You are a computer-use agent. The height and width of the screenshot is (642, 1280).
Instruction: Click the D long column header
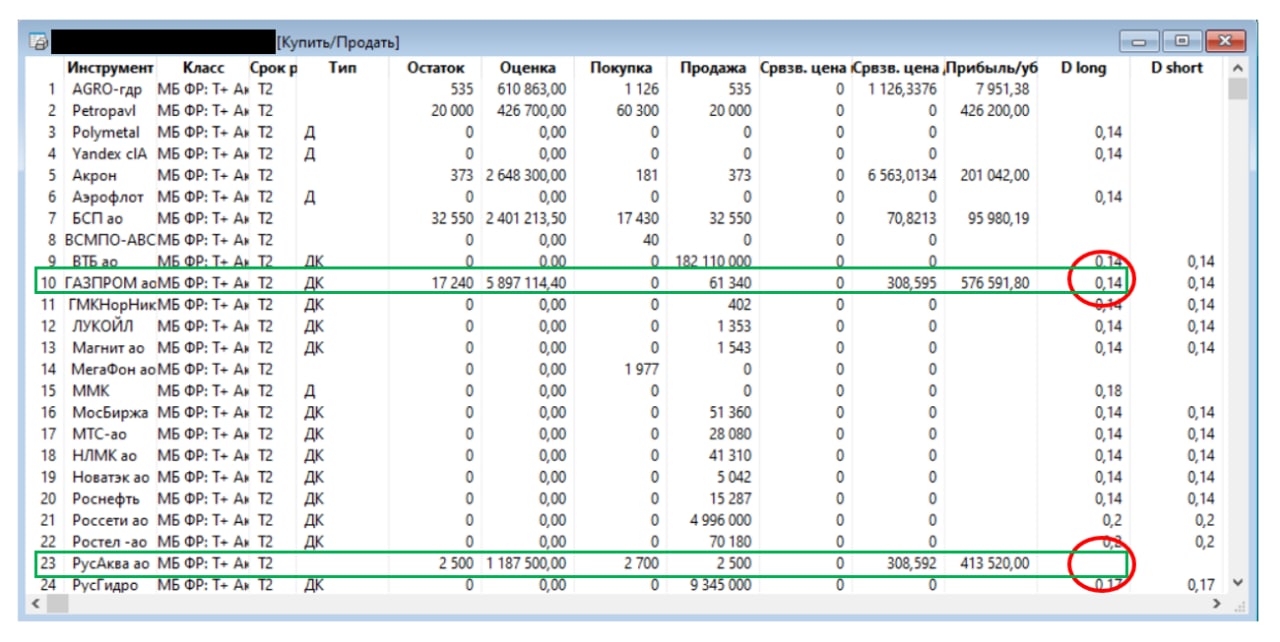pyautogui.click(x=1083, y=68)
